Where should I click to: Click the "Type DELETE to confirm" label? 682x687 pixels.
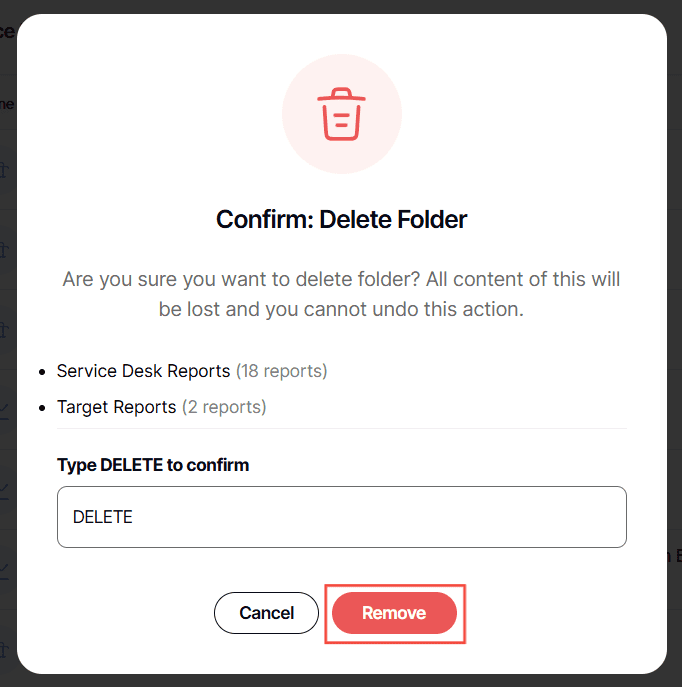[x=153, y=465]
